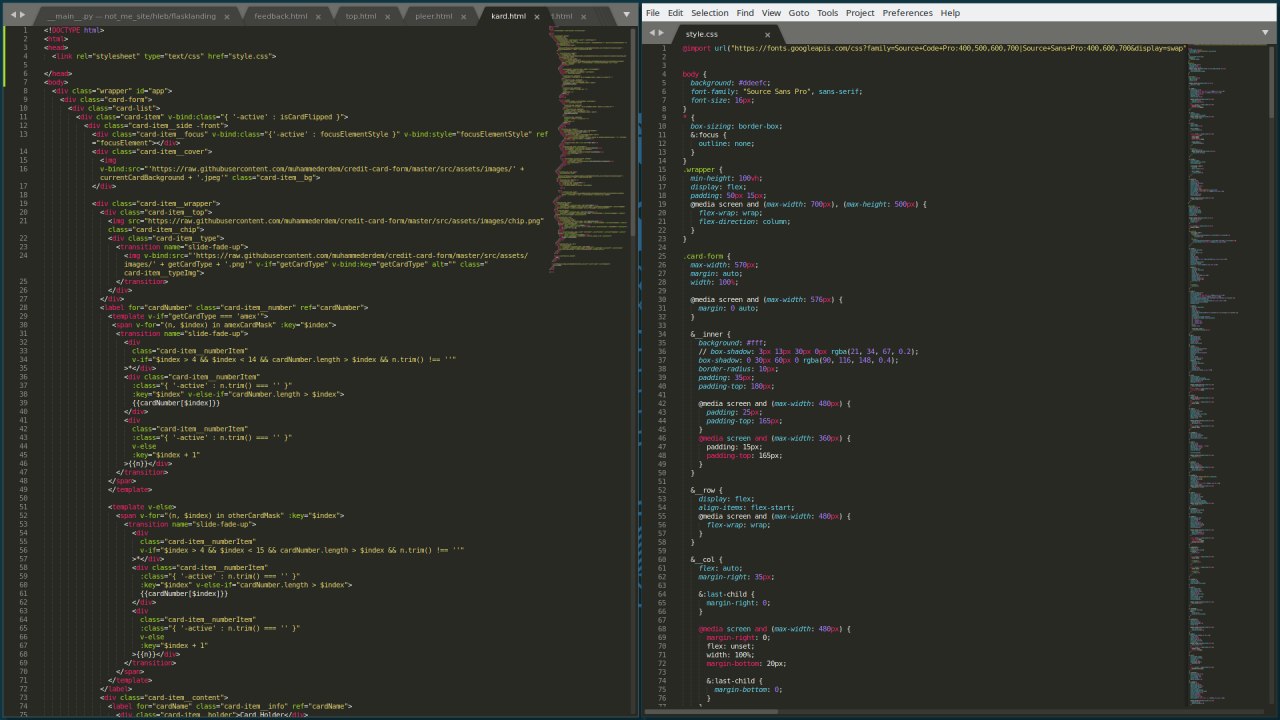
Task: Click the minimap of kard.html
Action: point(590,150)
